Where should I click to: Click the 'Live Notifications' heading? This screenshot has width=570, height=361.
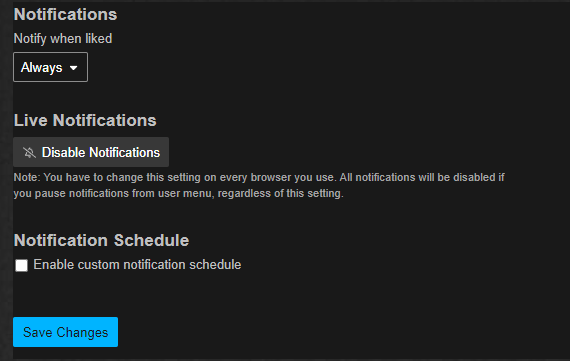tap(85, 120)
